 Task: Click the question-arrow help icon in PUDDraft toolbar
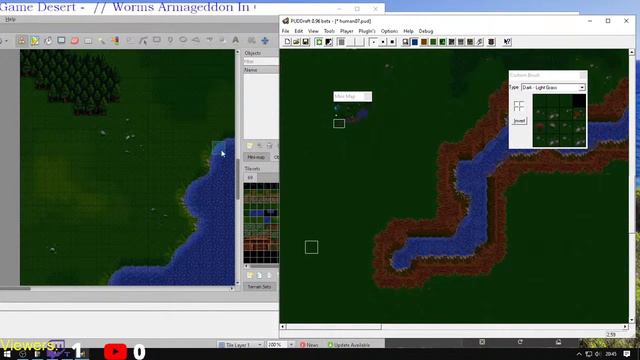507,42
